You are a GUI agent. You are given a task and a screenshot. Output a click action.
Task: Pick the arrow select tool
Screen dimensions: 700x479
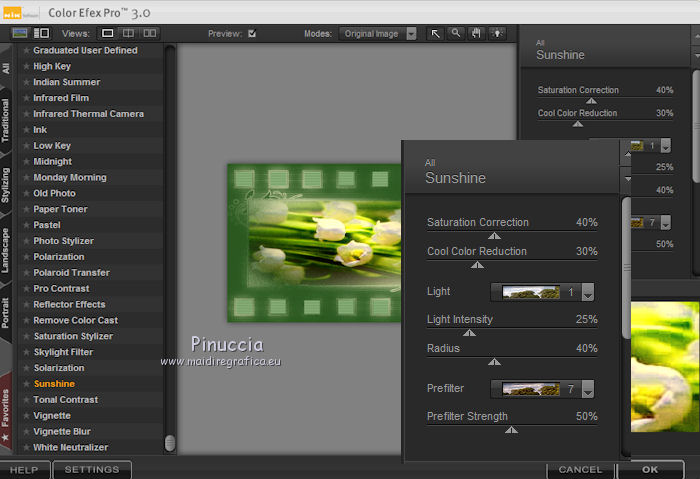click(435, 33)
